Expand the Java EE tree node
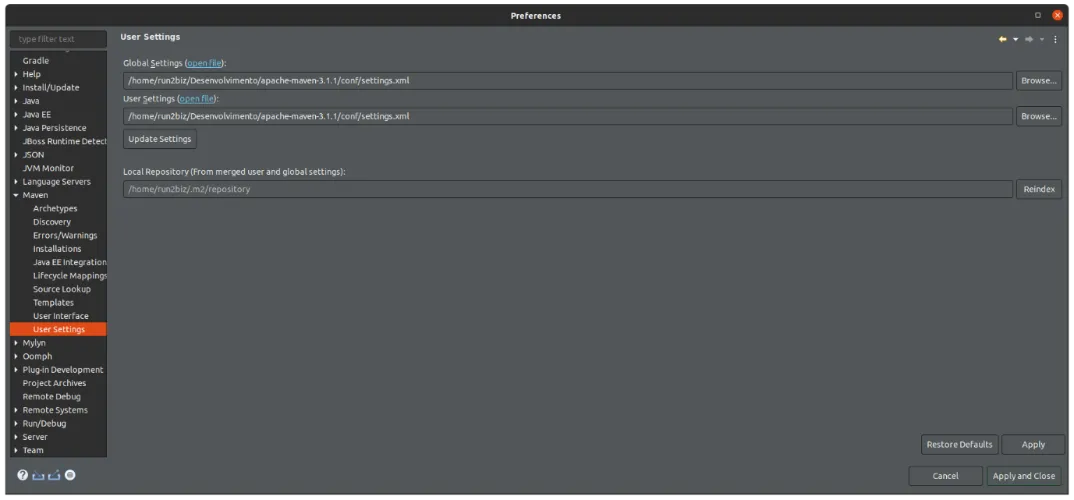This screenshot has width=1074, height=500. click(16, 114)
